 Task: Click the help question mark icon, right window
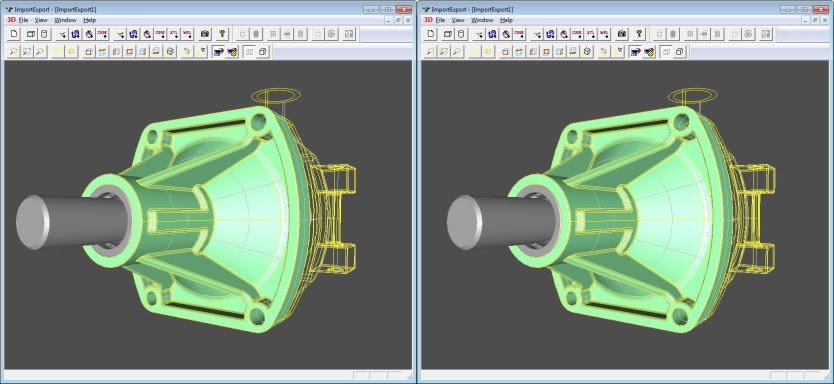pyautogui.click(x=639, y=34)
